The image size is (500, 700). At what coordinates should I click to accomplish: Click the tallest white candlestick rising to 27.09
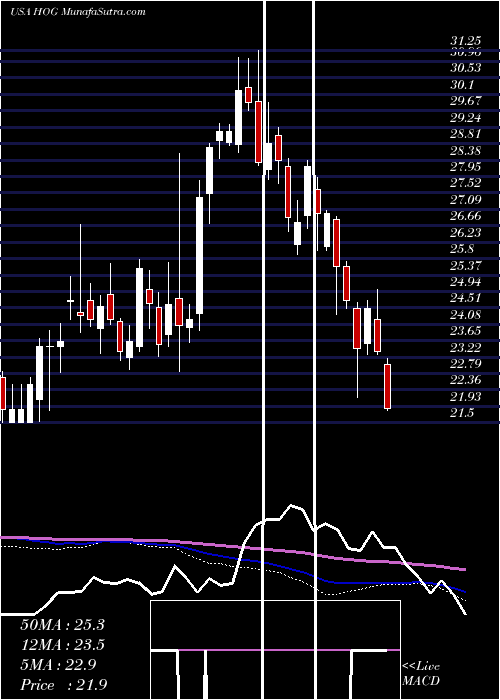(199, 255)
